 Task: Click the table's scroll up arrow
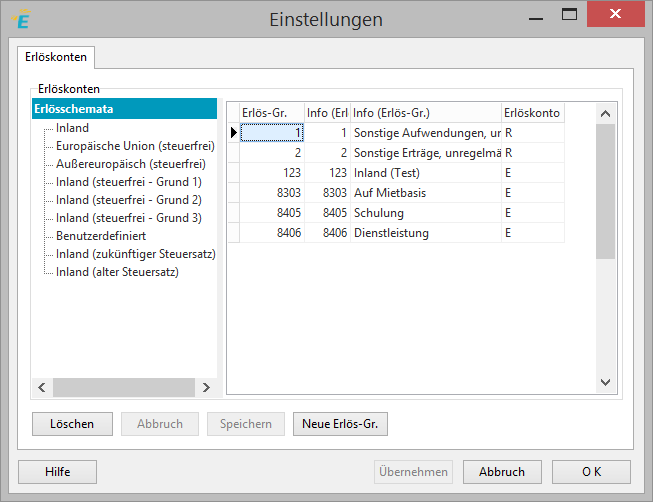pos(606,113)
